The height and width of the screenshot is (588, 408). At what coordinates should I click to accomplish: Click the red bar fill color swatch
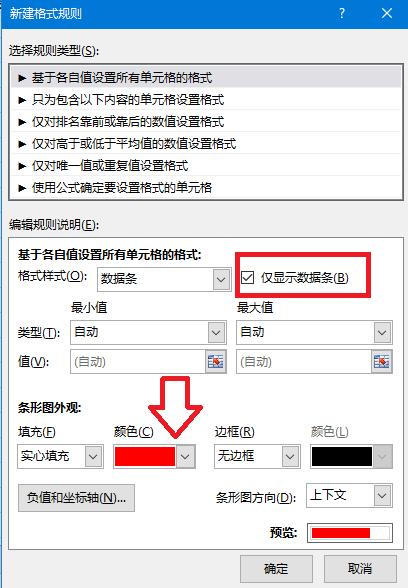(x=145, y=456)
